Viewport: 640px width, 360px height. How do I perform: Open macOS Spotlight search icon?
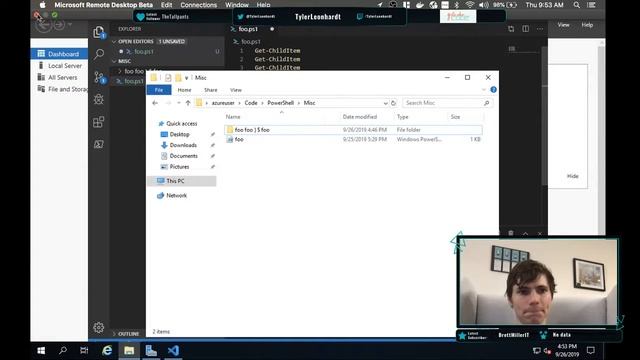pos(576,5)
